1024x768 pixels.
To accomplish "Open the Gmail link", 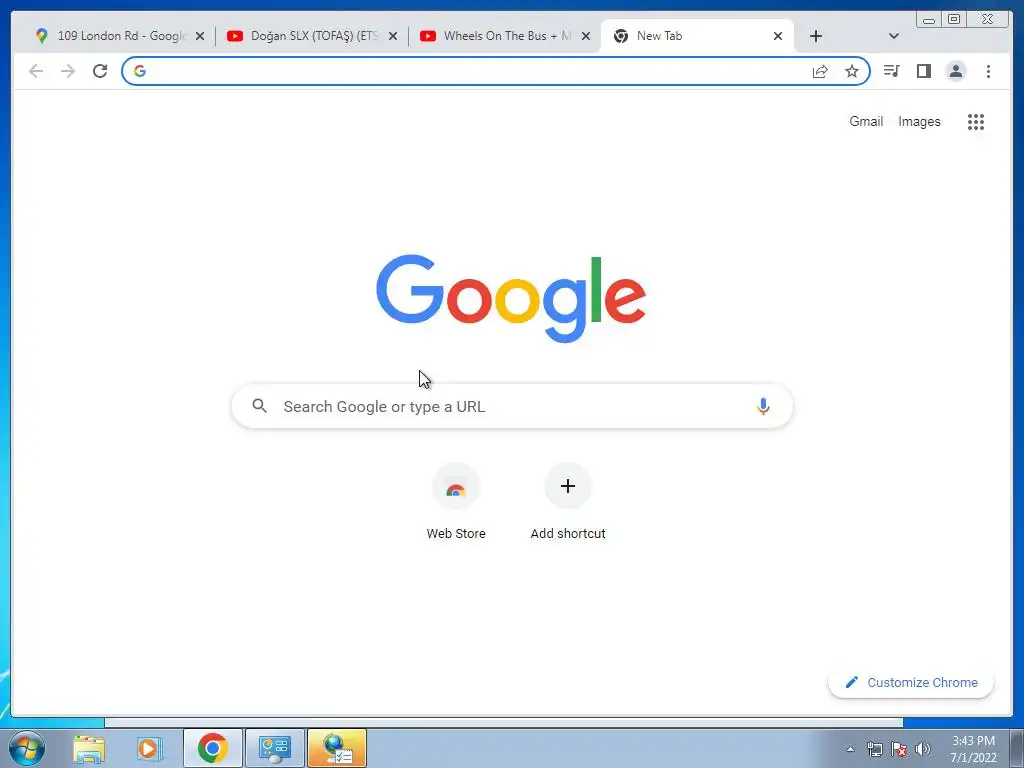I will [866, 121].
